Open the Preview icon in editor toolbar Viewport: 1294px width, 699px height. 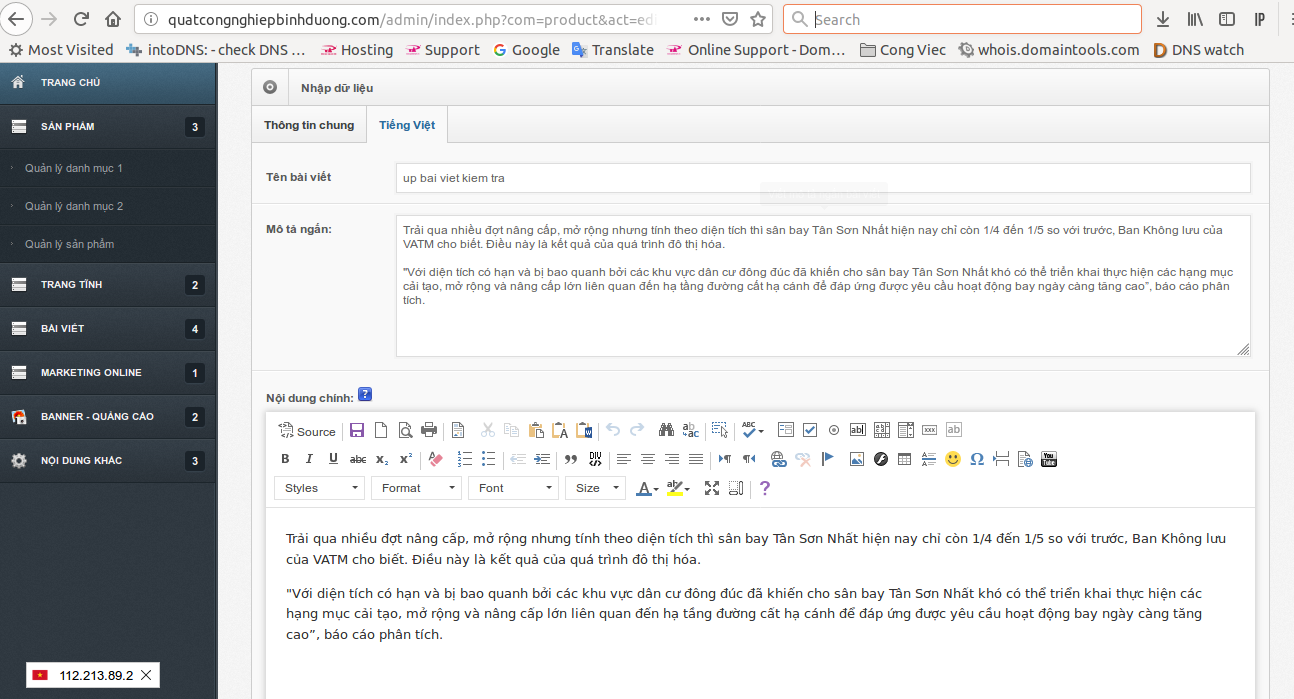(x=405, y=430)
